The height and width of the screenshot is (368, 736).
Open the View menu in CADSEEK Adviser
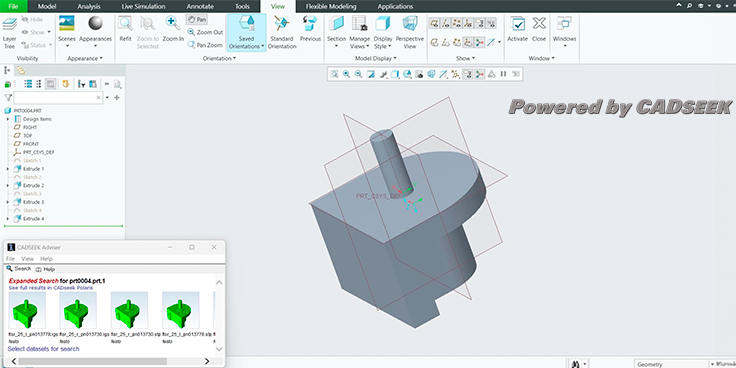pyautogui.click(x=27, y=259)
